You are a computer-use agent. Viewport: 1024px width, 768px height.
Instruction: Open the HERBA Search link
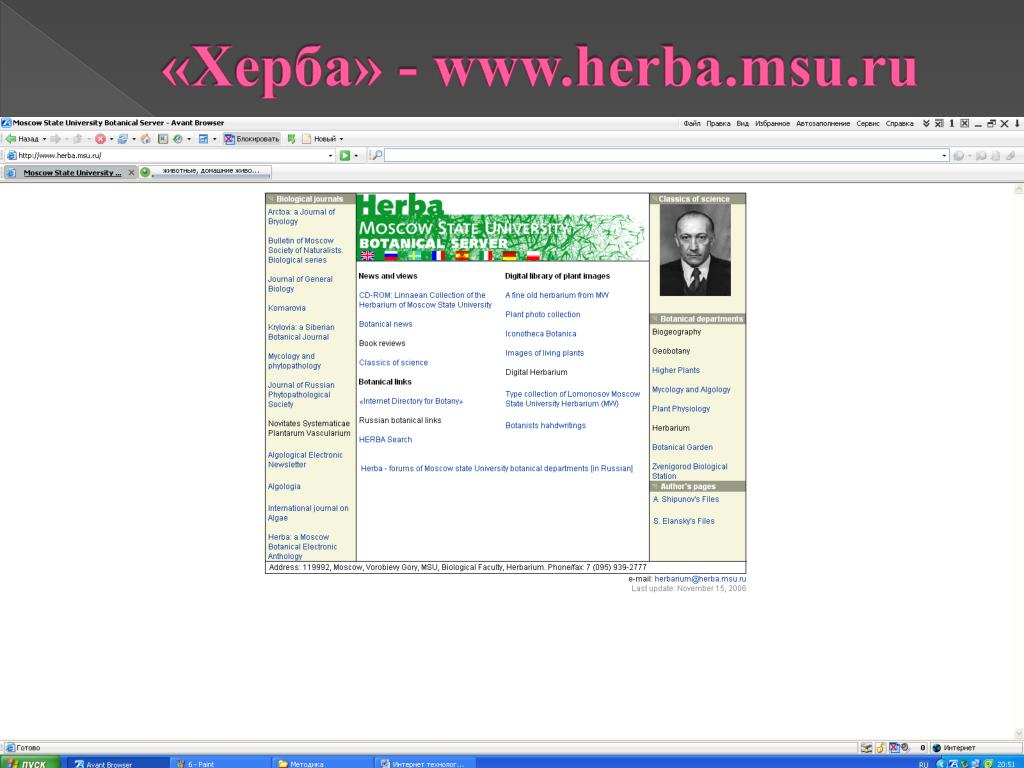(385, 440)
